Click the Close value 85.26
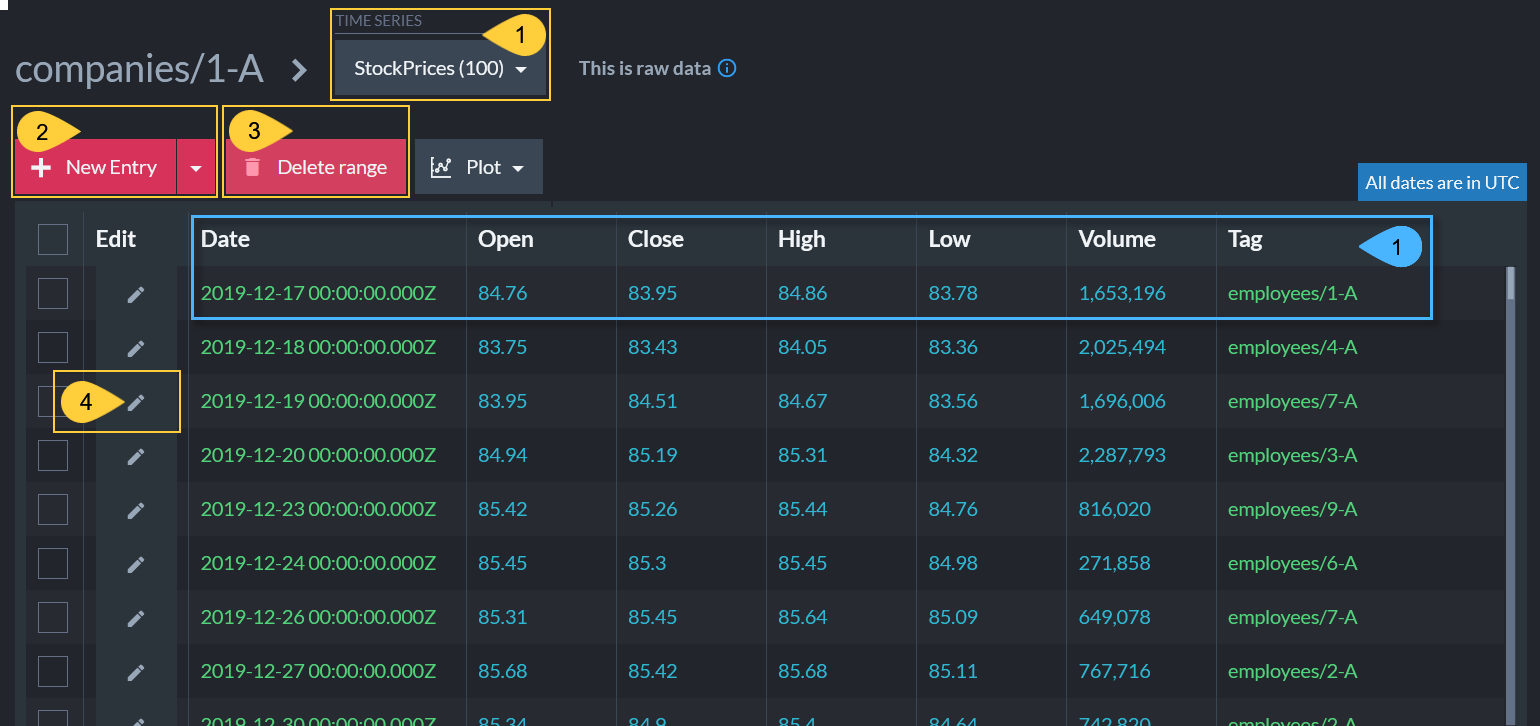The image size is (1540, 726). click(x=652, y=510)
